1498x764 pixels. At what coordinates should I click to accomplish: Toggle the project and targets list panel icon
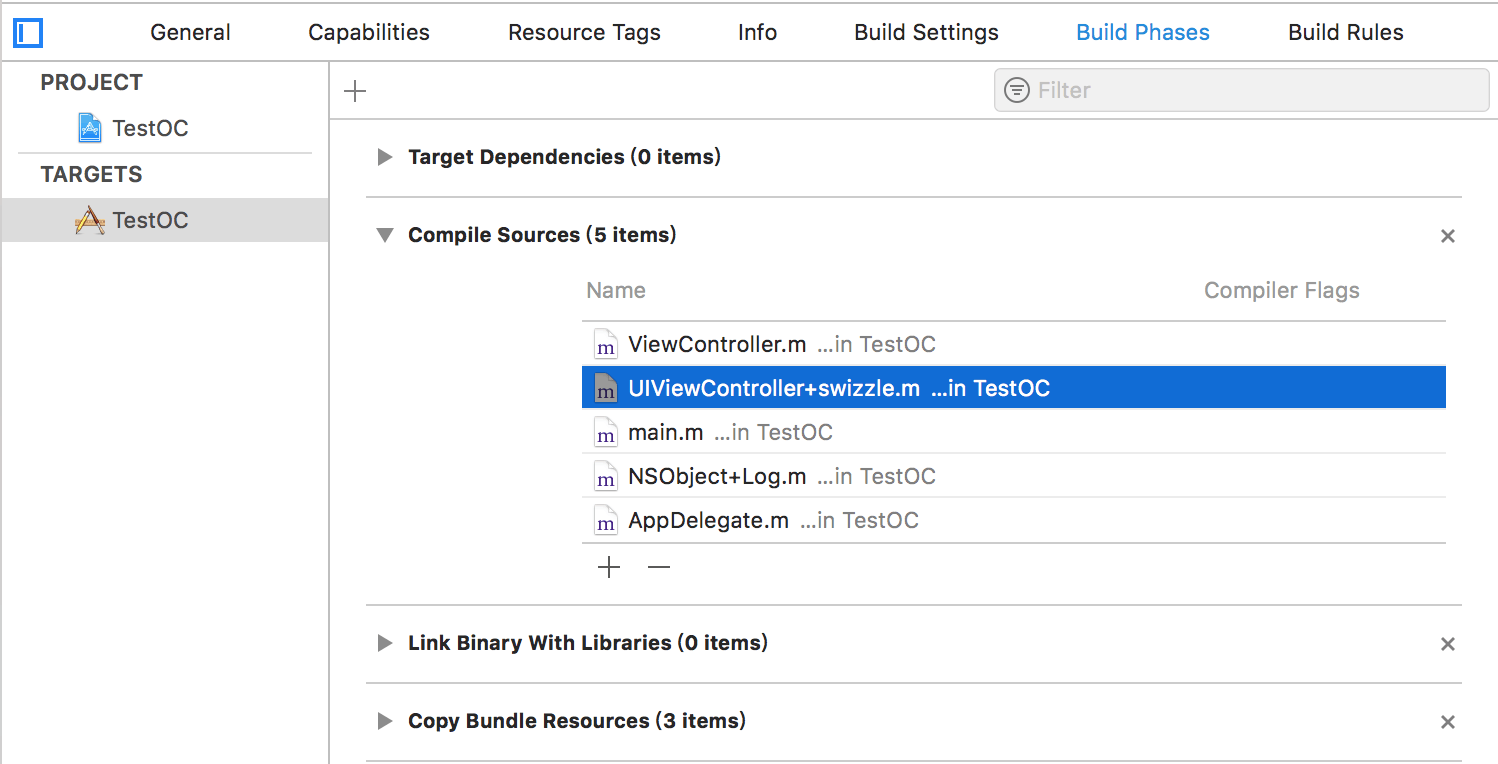28,33
